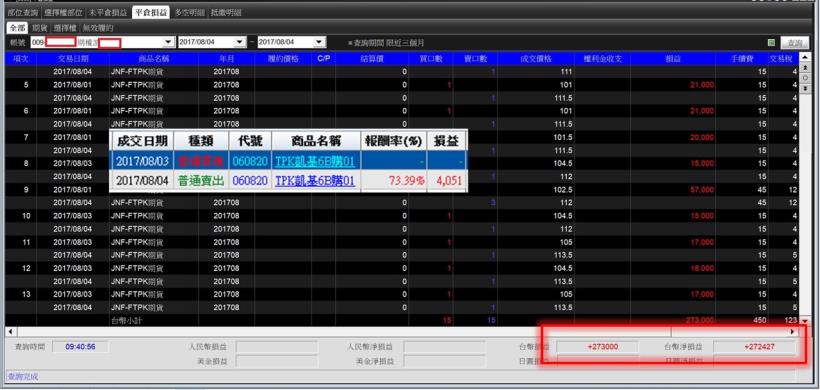Click the 結算價 column header
This screenshot has width=820, height=390.
coord(372,59)
